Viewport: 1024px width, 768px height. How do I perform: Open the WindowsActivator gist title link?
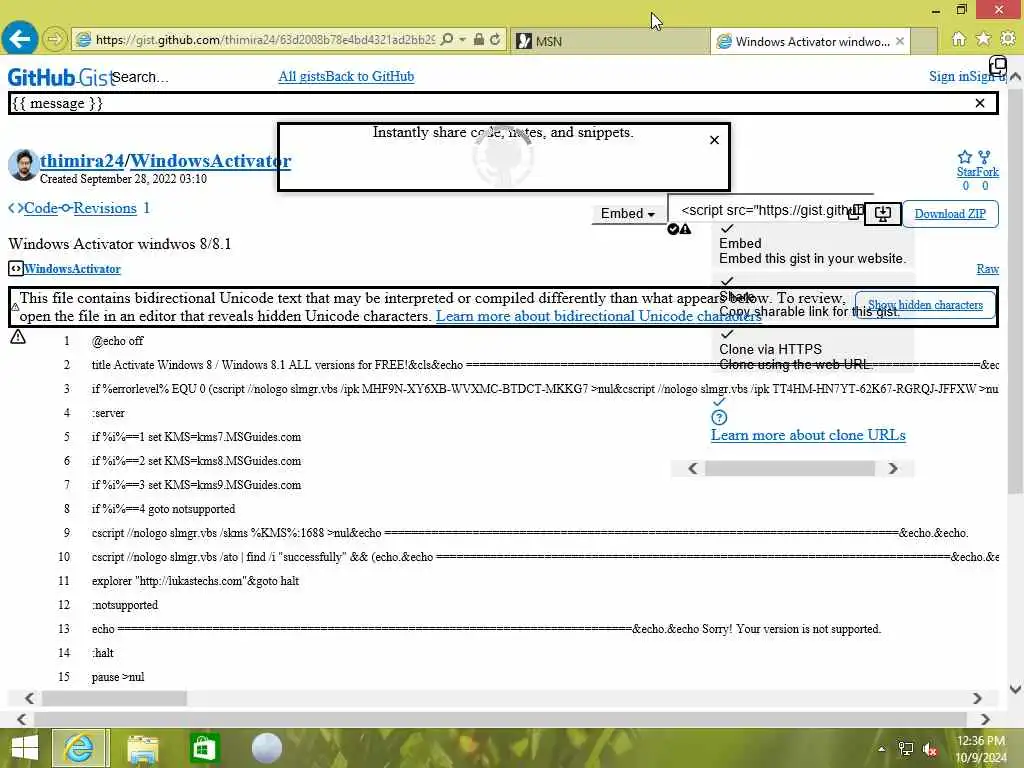click(210, 161)
